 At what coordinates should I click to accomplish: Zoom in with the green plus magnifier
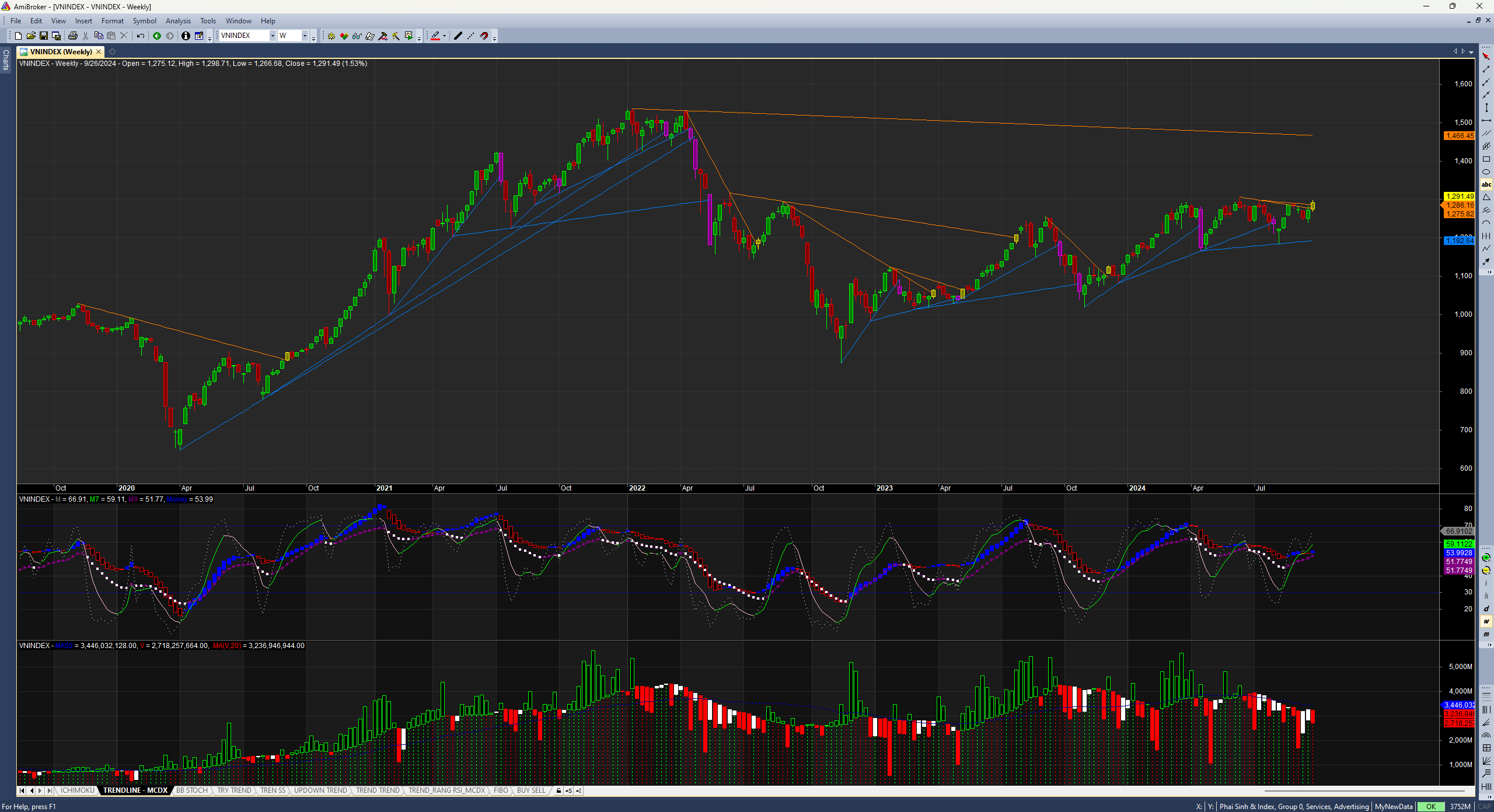click(x=1486, y=557)
